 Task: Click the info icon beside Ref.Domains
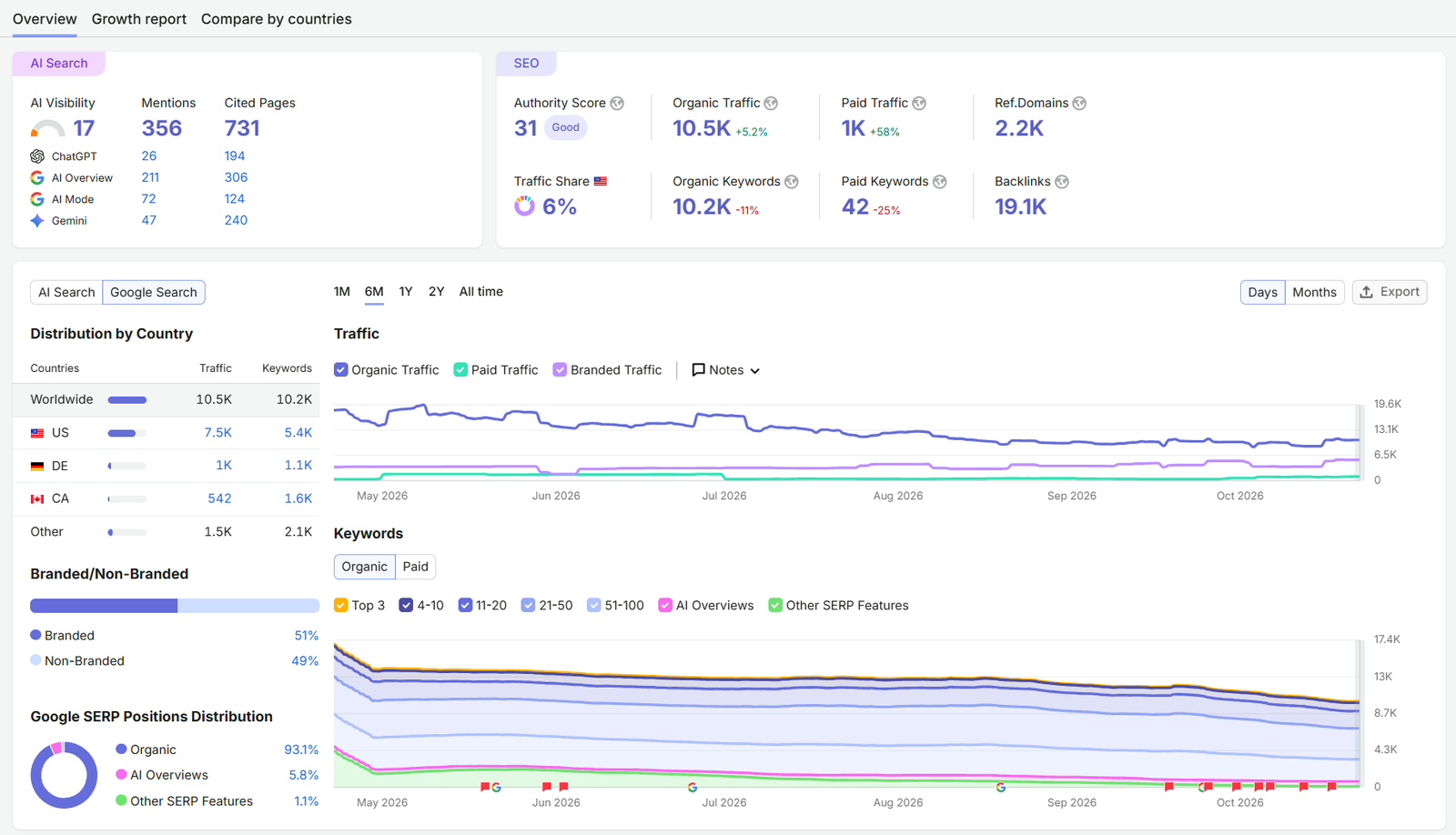click(1079, 104)
